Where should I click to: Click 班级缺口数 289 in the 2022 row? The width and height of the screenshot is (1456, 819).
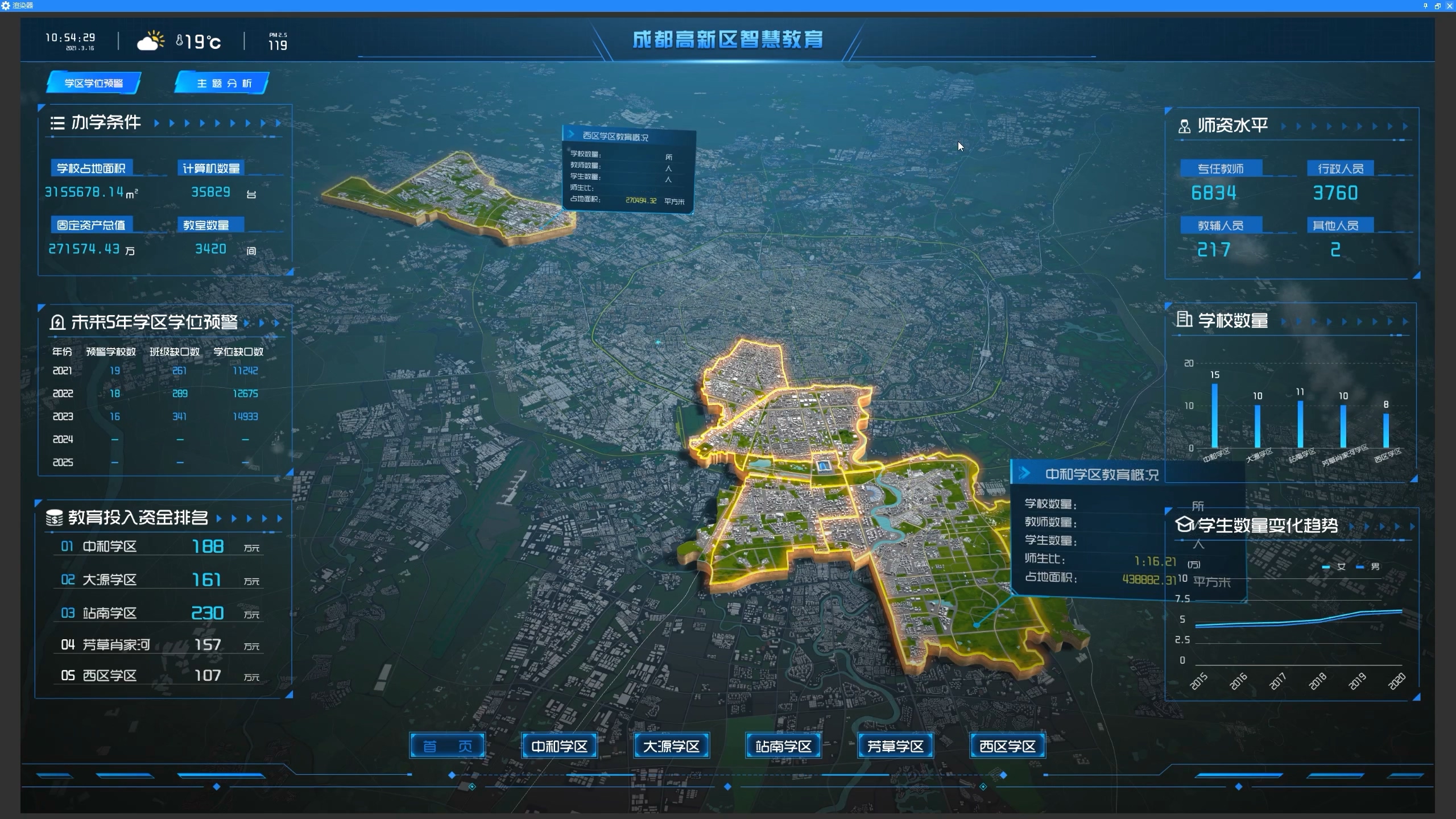[x=180, y=394]
